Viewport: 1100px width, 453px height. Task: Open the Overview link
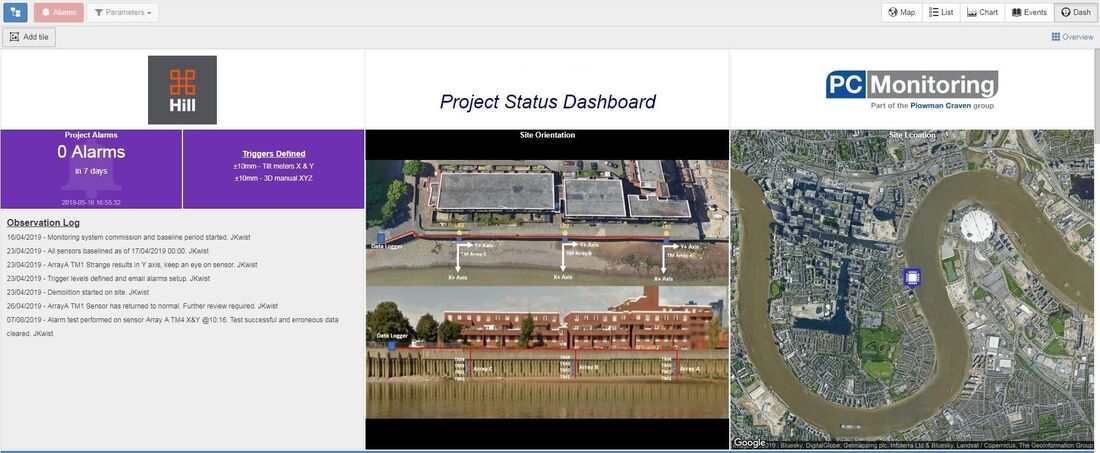tap(1072, 37)
